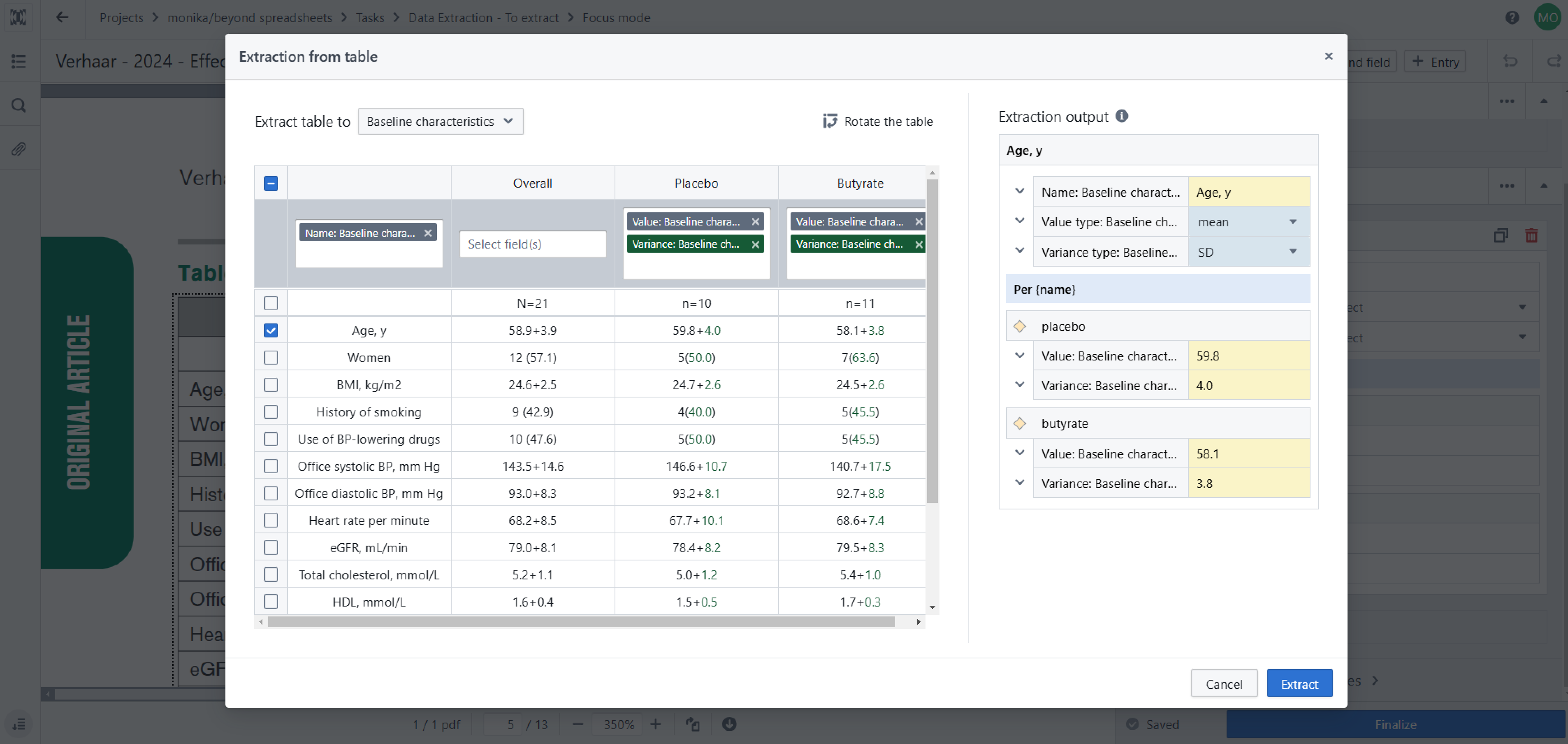Click the diamond icon next to placebo
This screenshot has width=1568, height=744.
point(1020,326)
